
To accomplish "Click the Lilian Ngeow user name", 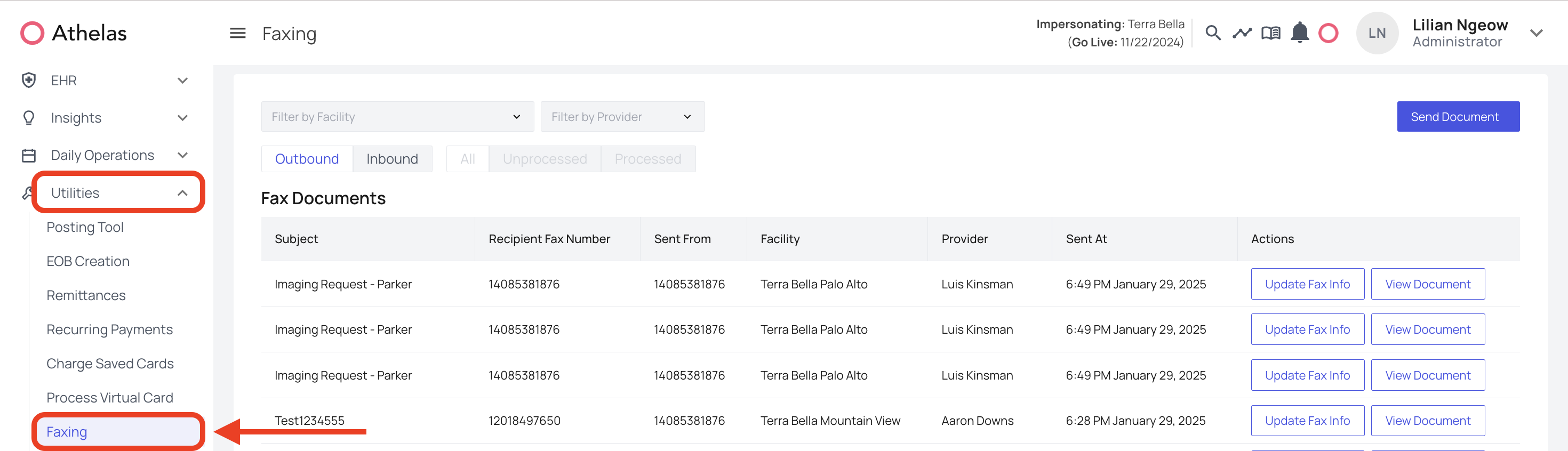I will [1460, 25].
